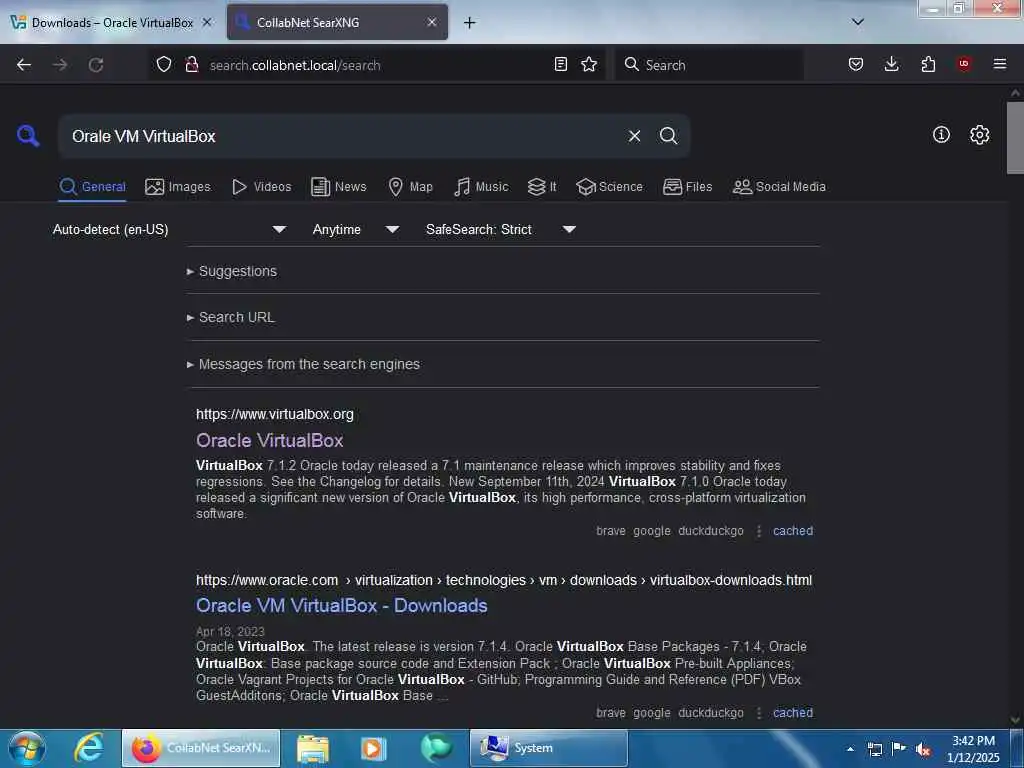Screen dimensions: 1024x768
Task: Click the Firefox Search box
Action: click(x=709, y=65)
